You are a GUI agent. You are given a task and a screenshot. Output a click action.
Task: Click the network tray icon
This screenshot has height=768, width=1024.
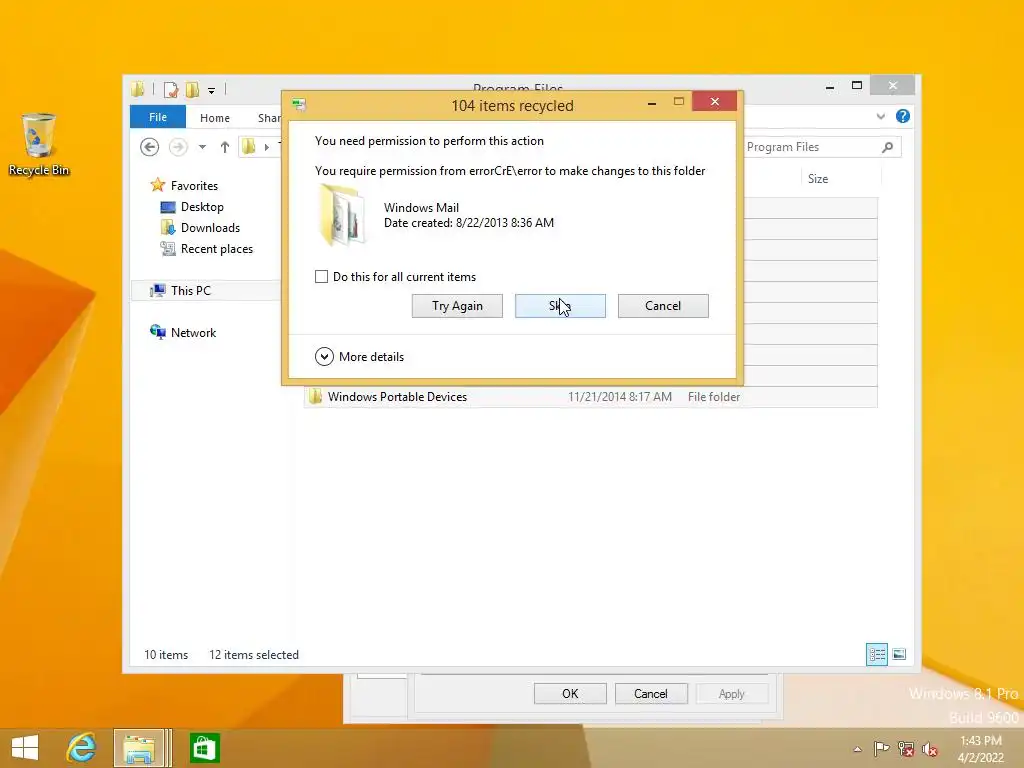906,749
